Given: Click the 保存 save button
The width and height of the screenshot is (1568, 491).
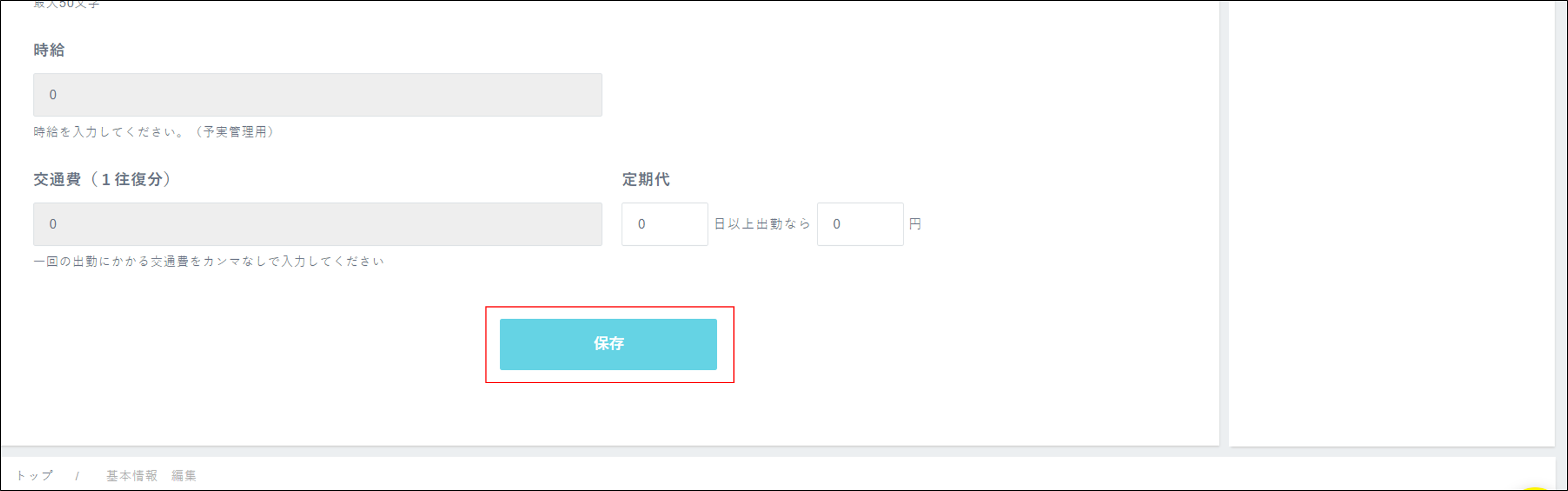Looking at the screenshot, I should click(x=608, y=344).
